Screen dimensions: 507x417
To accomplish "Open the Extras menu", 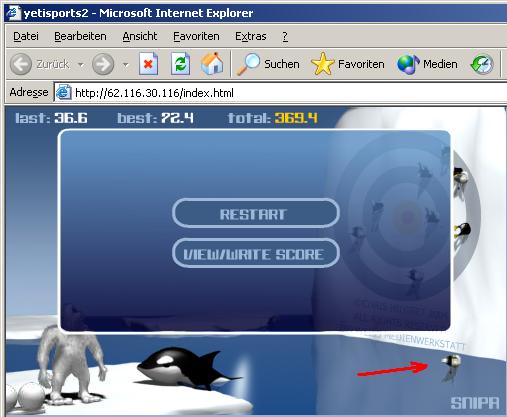I will tap(251, 36).
